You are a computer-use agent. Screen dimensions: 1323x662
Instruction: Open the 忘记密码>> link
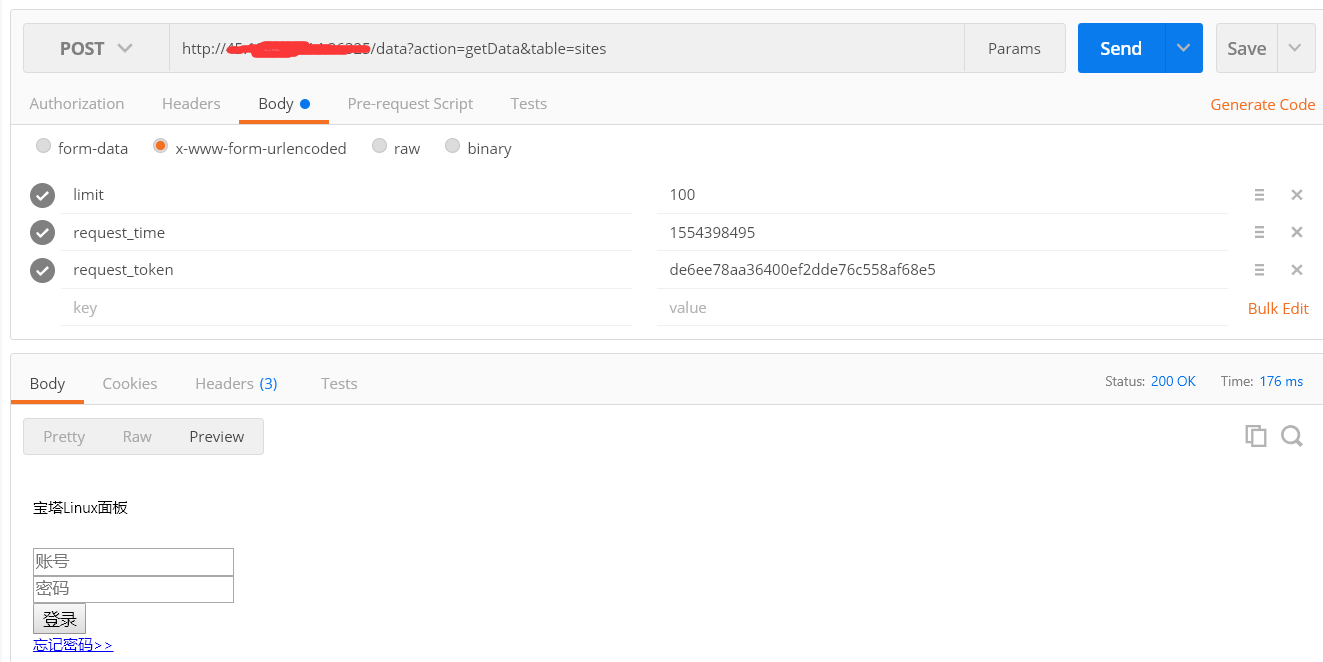click(x=73, y=645)
